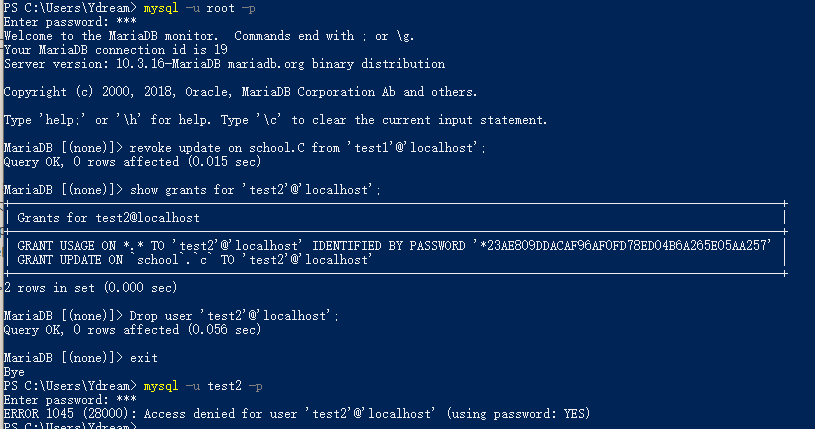Click the 'GRANT UPDATE ON school.c' row

195,260
